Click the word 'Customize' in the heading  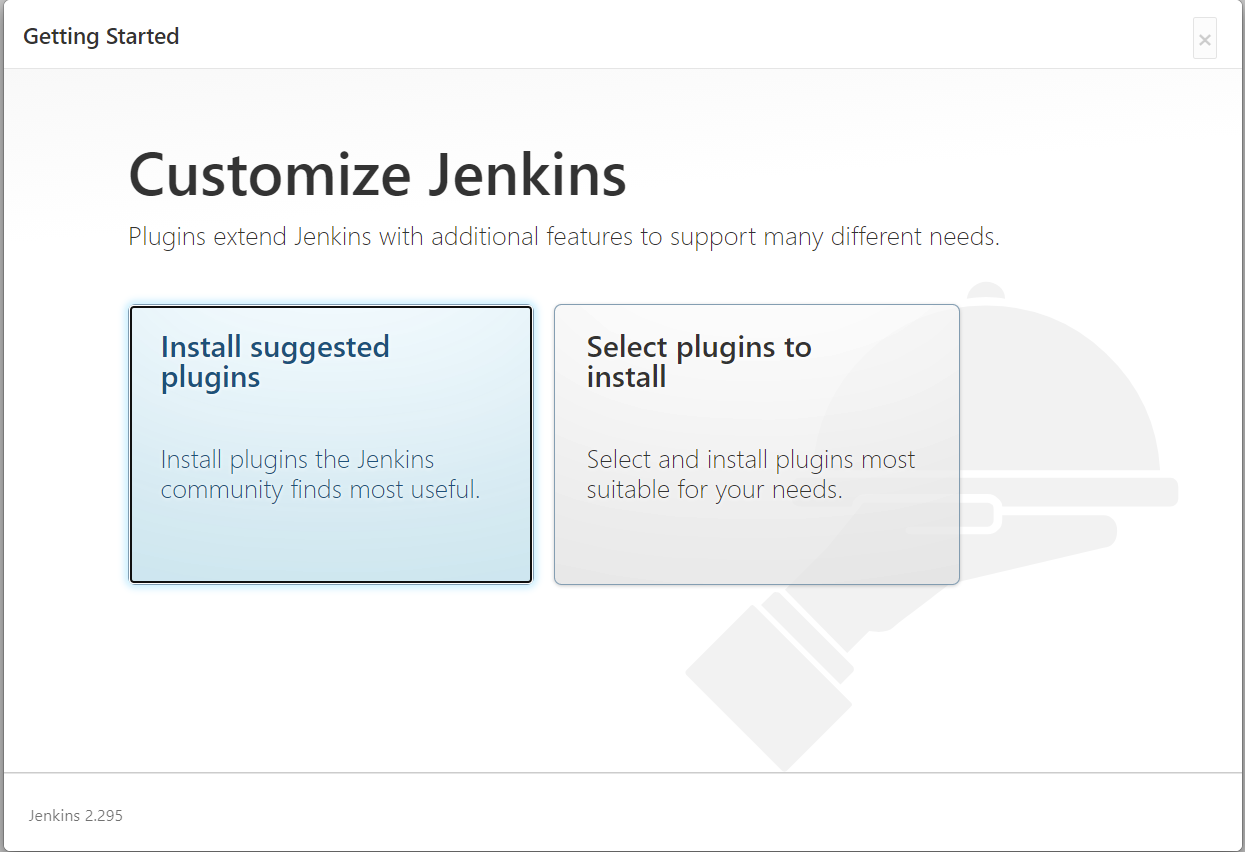point(270,174)
